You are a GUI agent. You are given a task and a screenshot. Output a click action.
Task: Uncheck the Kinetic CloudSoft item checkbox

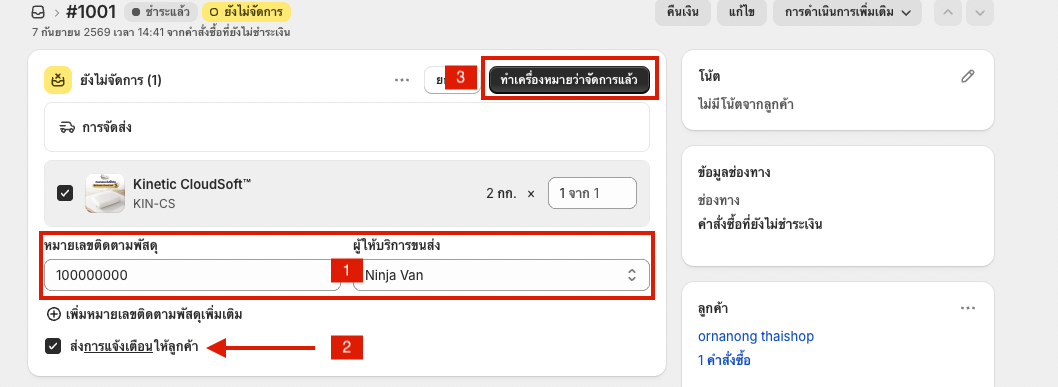[x=65, y=194]
